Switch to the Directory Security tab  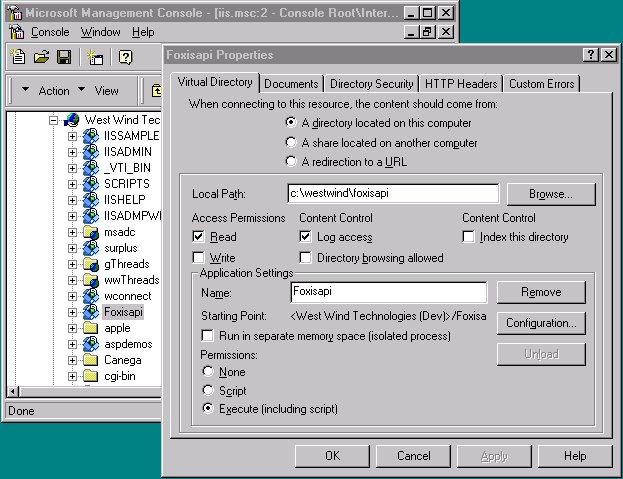371,84
